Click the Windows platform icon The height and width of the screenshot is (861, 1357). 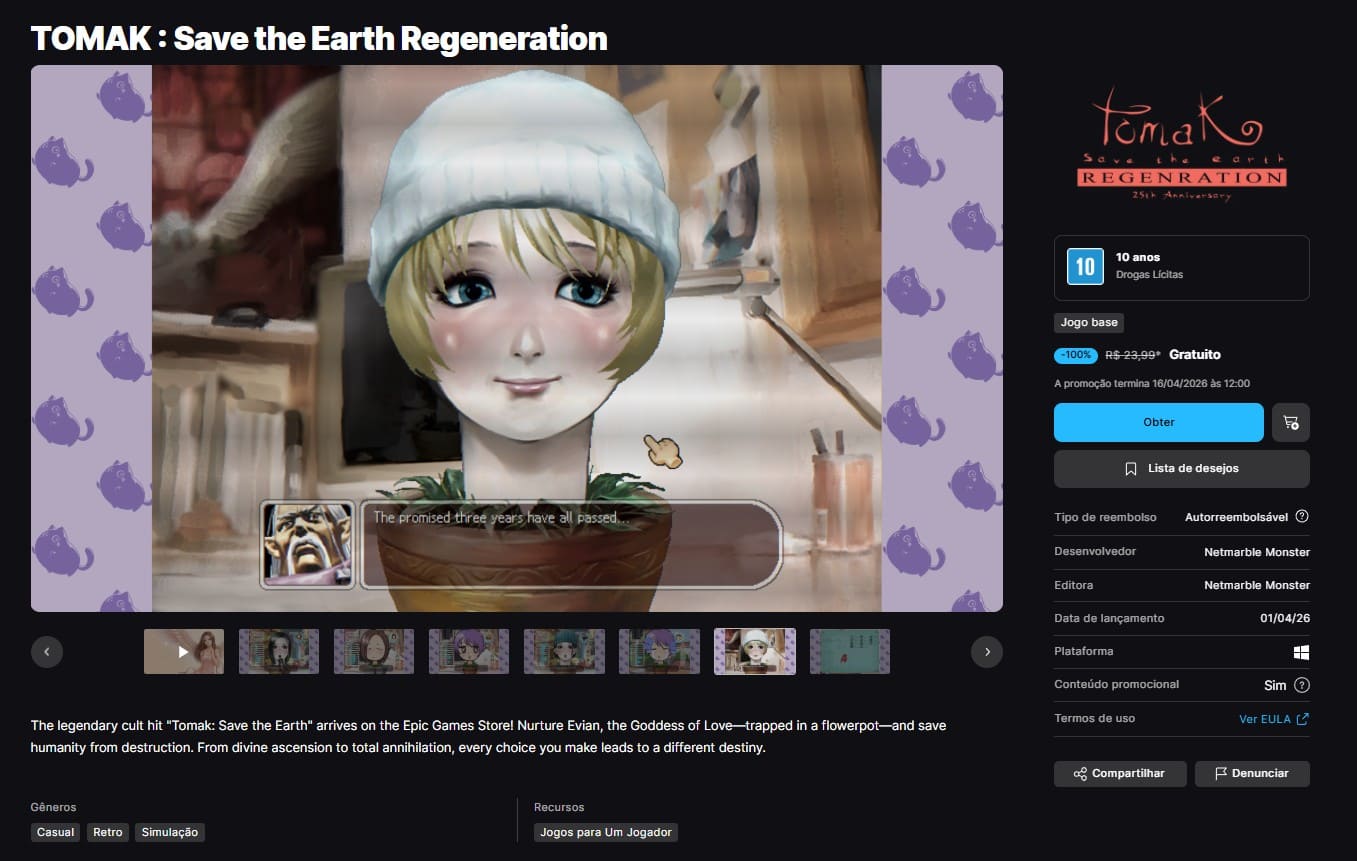1301,652
